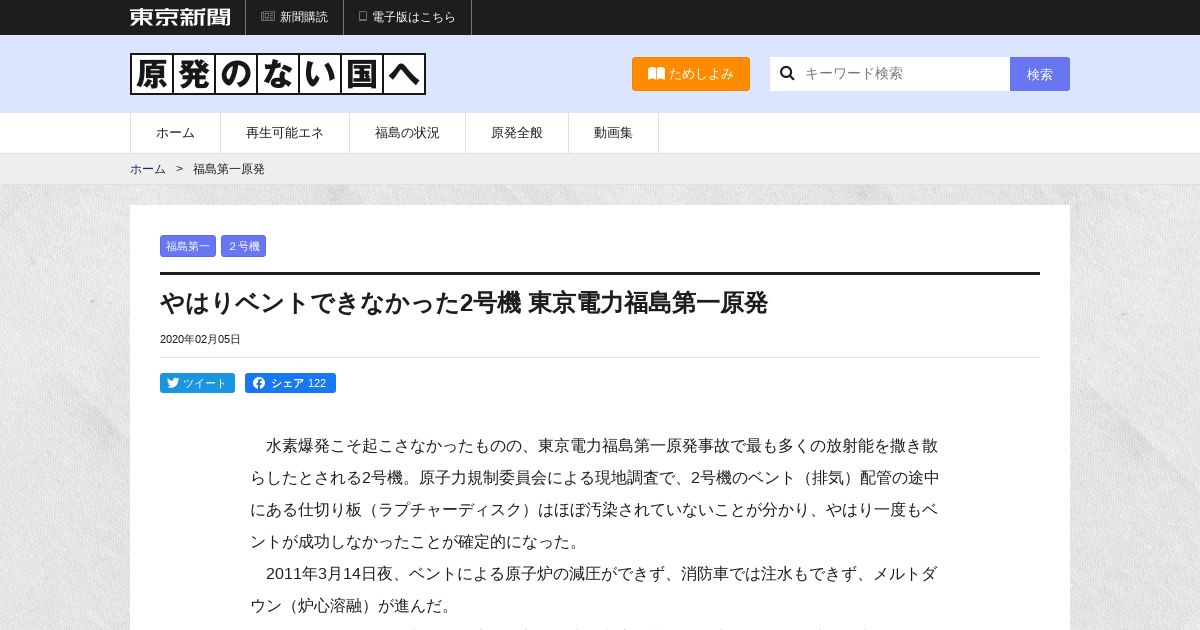
Task: Follow the ホーム breadcrumb link
Action: 148,169
